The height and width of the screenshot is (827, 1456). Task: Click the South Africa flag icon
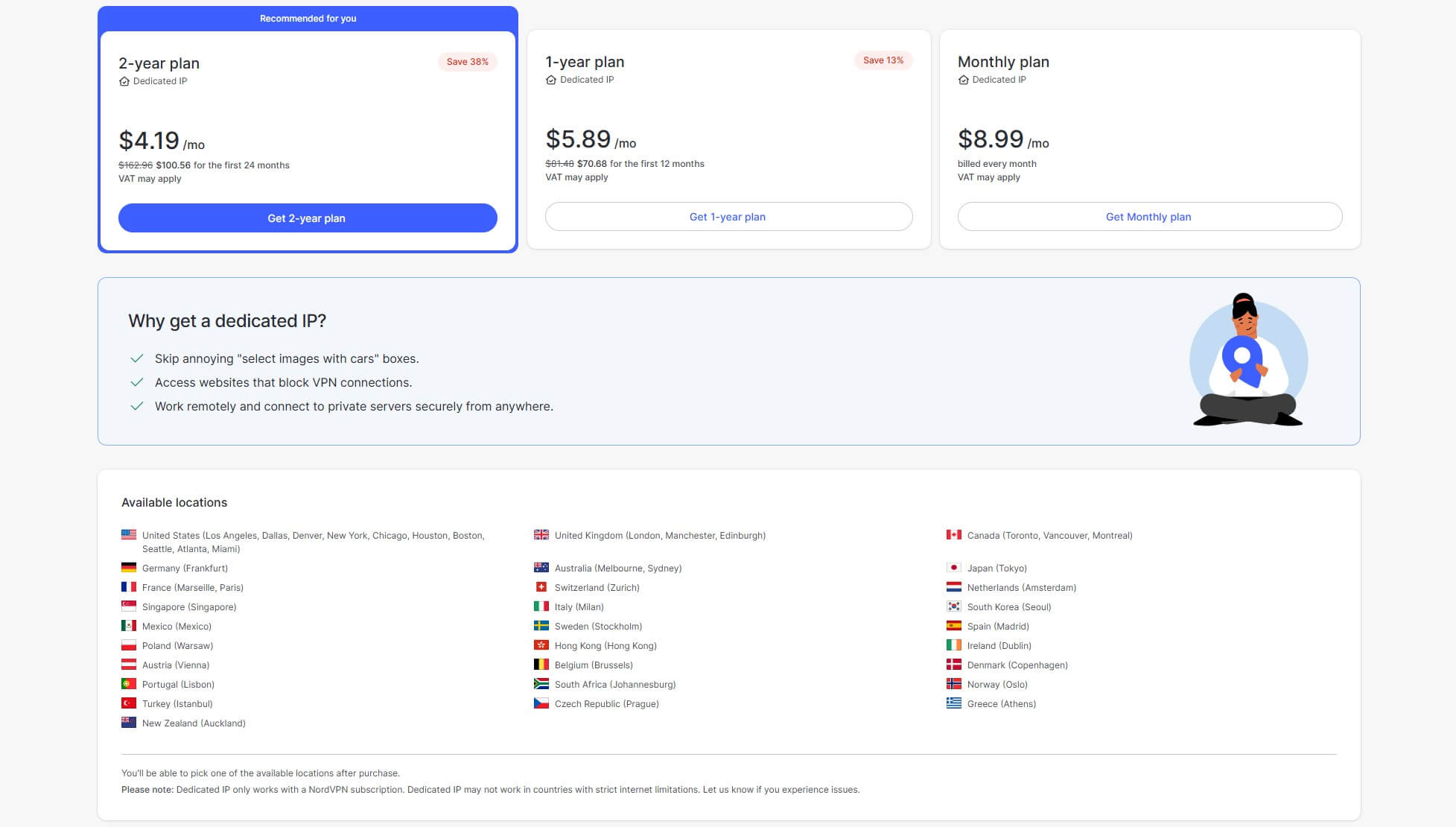(x=541, y=684)
